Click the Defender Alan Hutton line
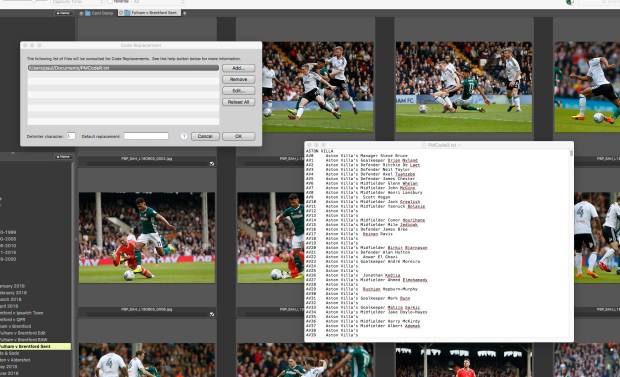 coord(358,252)
